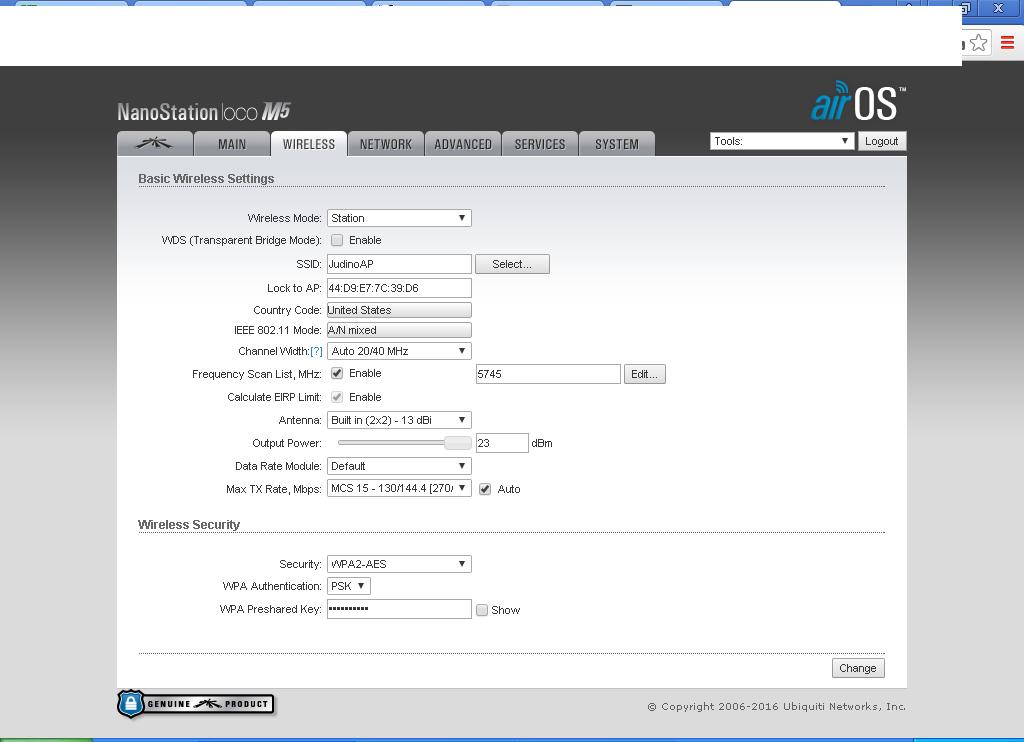Expand the Channel Width dropdown
This screenshot has height=742, width=1024.
pyautogui.click(x=399, y=351)
